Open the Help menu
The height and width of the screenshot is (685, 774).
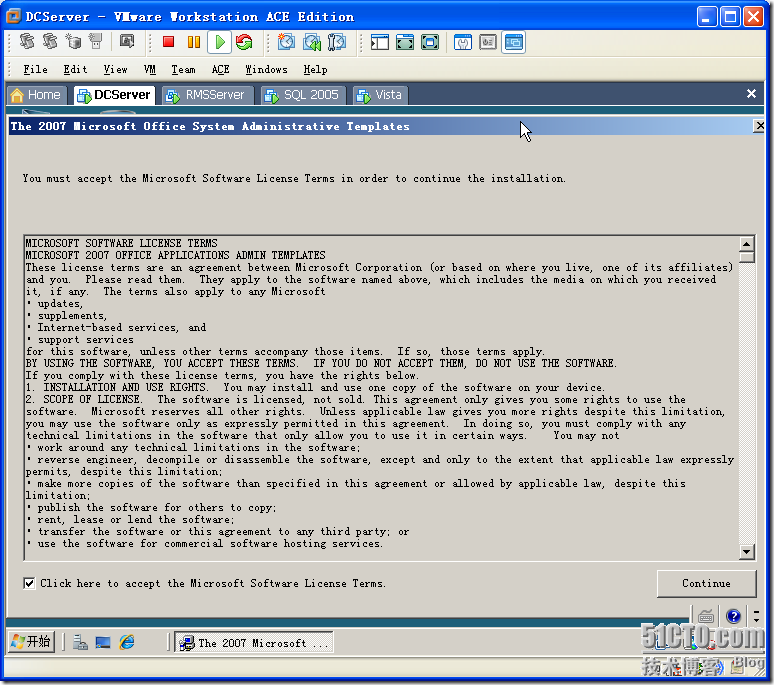(x=315, y=70)
